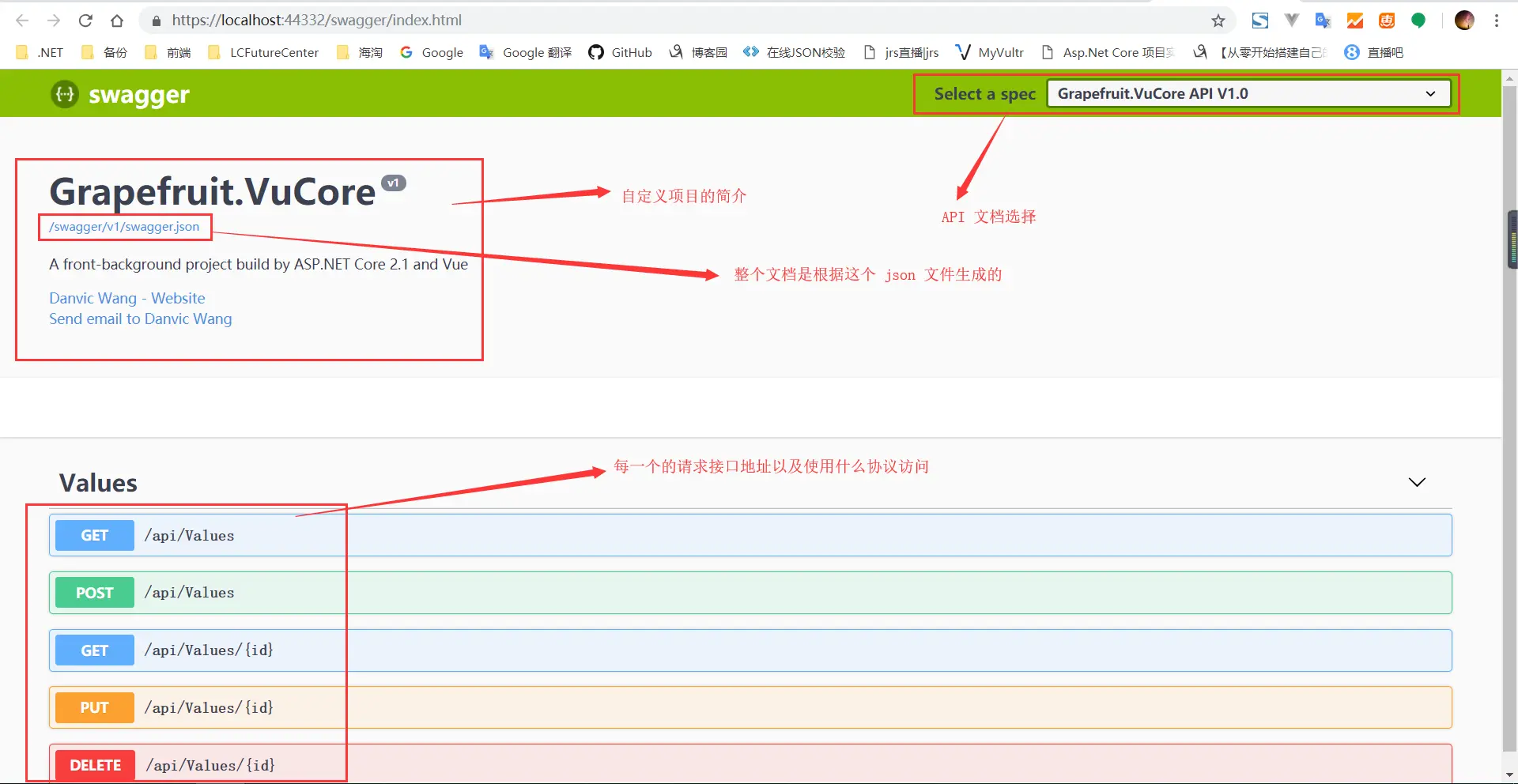Viewport: 1518px width, 784px height.
Task: Go back using browser back arrow
Action: point(22,21)
